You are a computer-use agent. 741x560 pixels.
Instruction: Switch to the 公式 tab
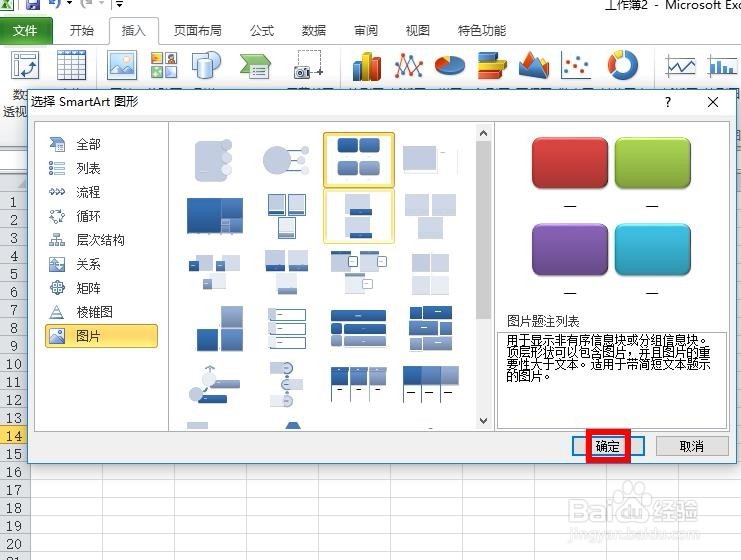[262, 31]
